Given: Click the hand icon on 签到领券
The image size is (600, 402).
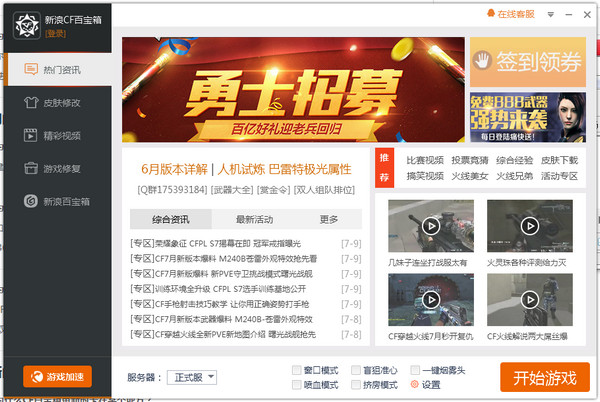Looking at the screenshot, I should pyautogui.click(x=482, y=60).
